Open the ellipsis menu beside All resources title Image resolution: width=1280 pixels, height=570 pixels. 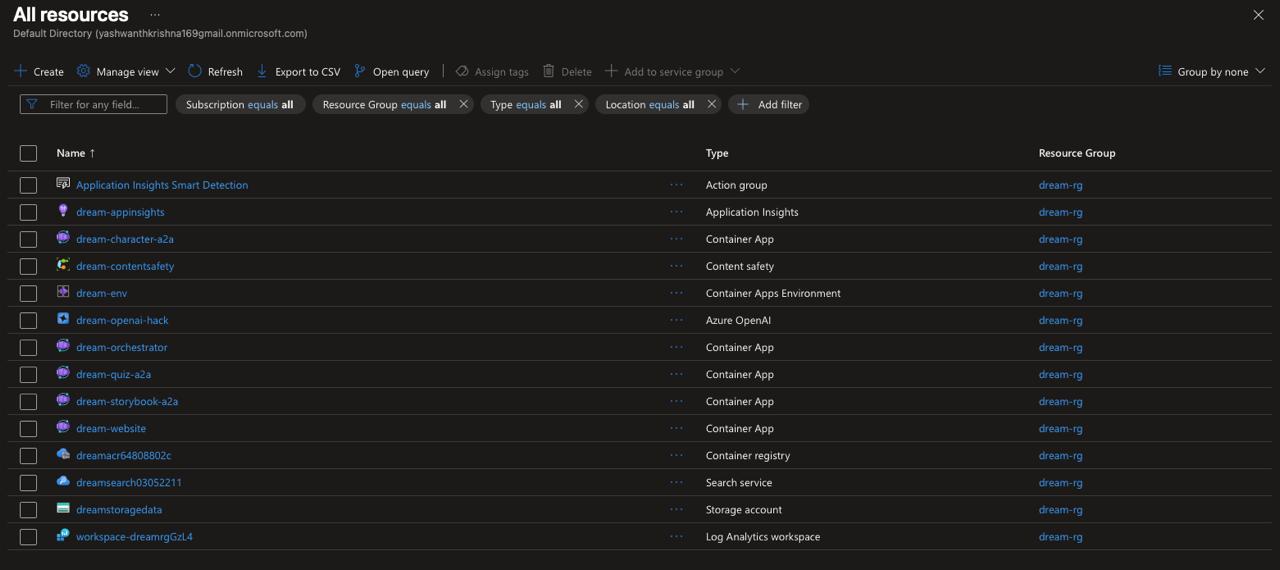(155, 15)
